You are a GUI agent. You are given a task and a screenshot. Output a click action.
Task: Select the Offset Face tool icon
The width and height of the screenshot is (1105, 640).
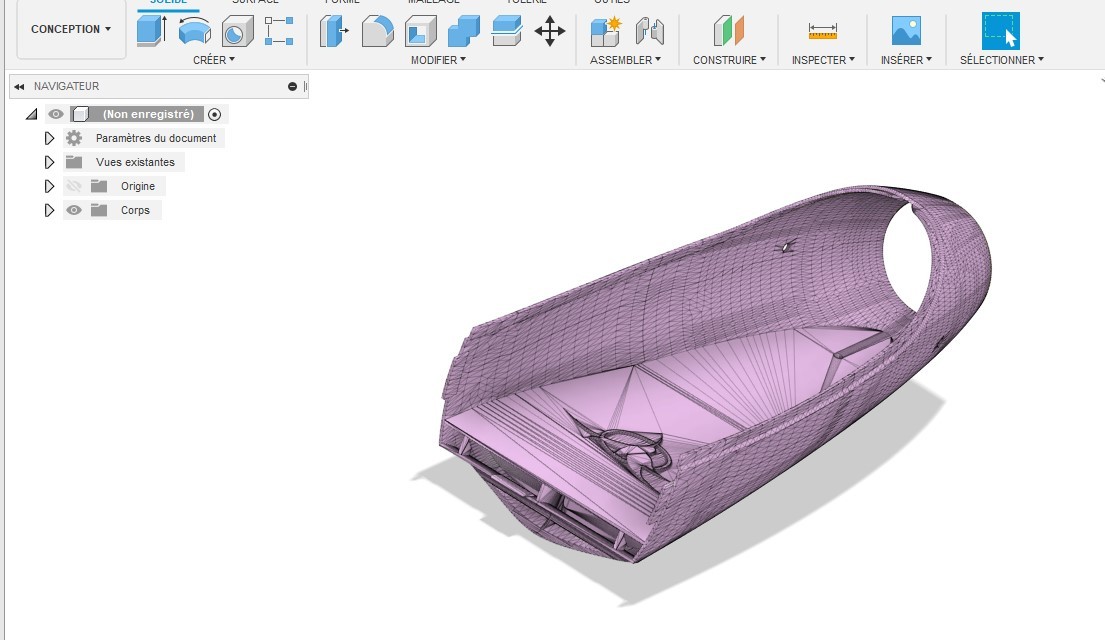(x=507, y=32)
